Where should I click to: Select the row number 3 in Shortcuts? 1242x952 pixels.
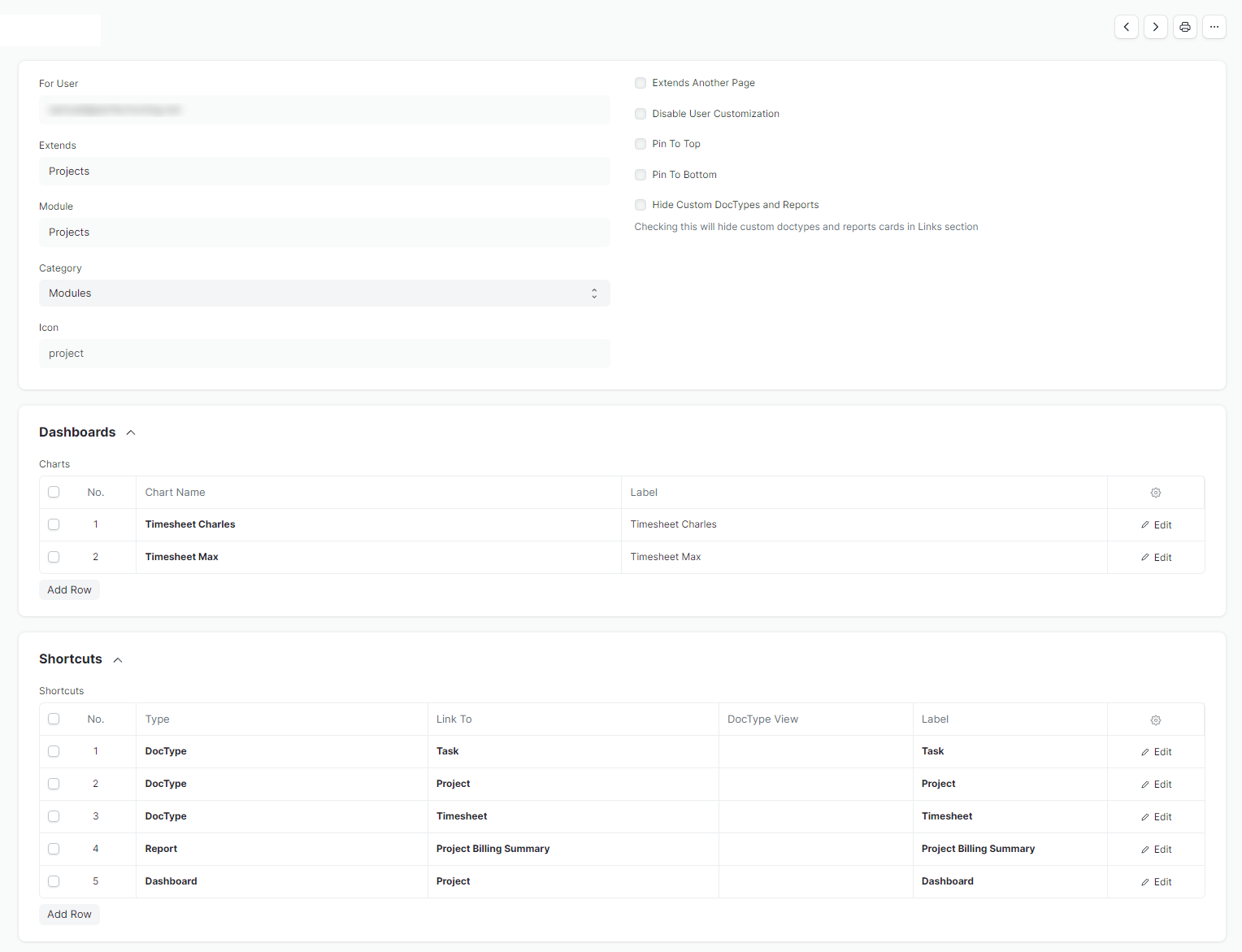pyautogui.click(x=95, y=815)
